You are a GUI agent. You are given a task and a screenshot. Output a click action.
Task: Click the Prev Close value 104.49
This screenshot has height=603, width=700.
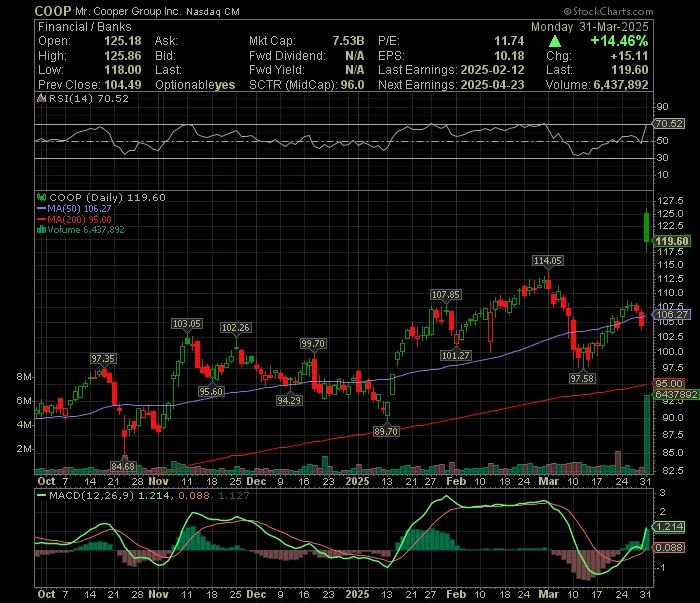tap(123, 85)
